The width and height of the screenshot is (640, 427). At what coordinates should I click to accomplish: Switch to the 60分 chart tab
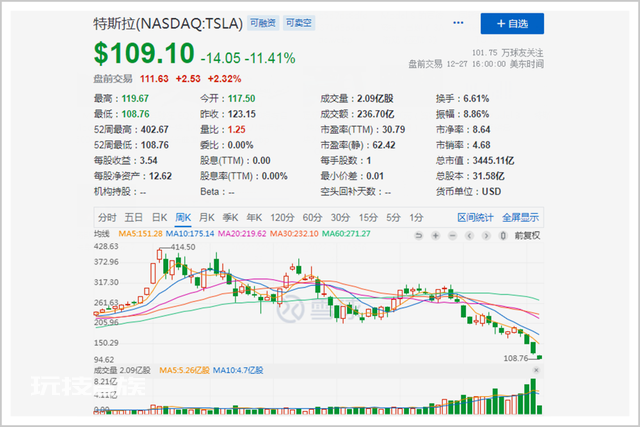coord(312,218)
